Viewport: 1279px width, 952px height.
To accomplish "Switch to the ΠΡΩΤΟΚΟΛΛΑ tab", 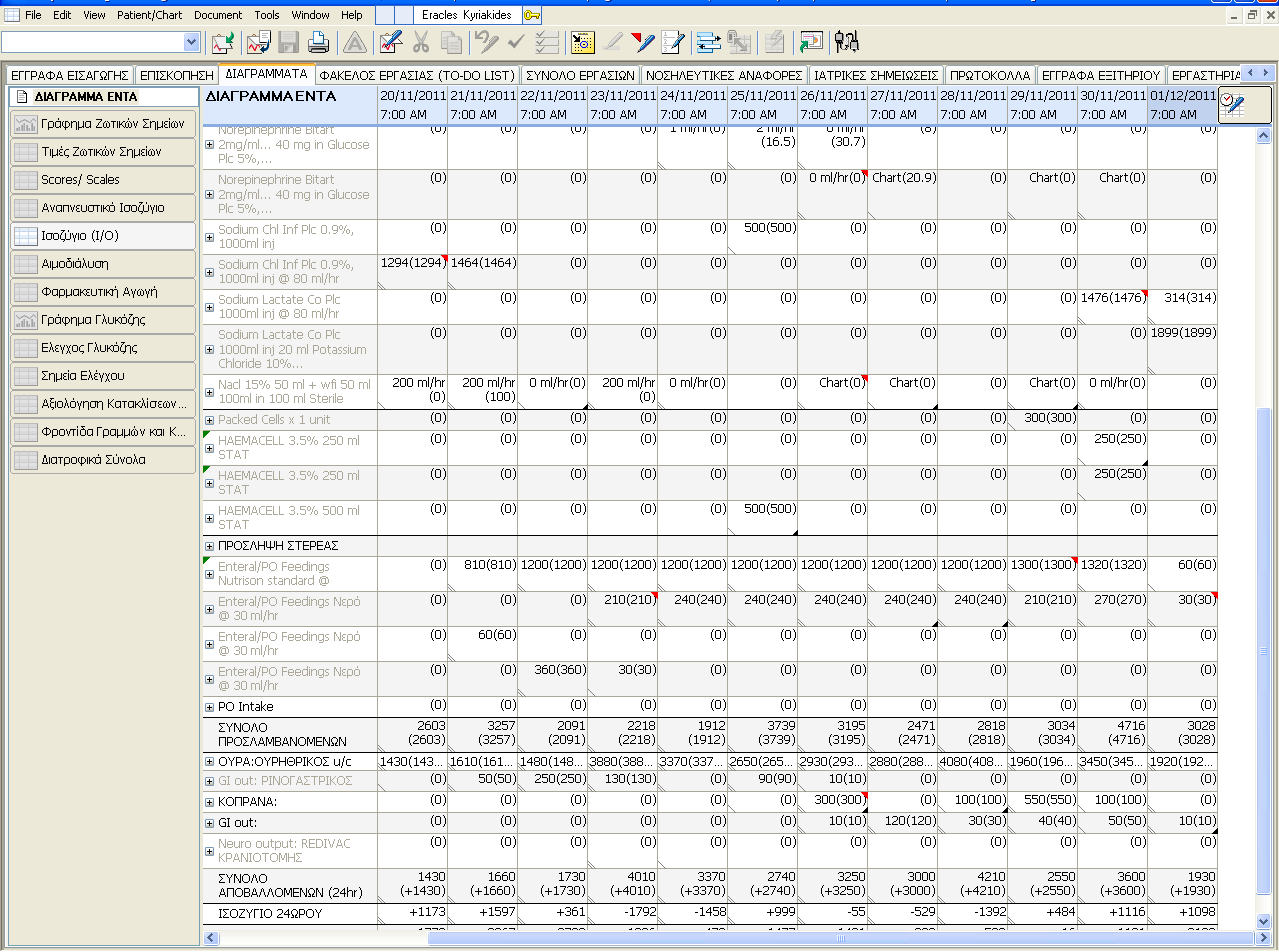I will pyautogui.click(x=991, y=75).
